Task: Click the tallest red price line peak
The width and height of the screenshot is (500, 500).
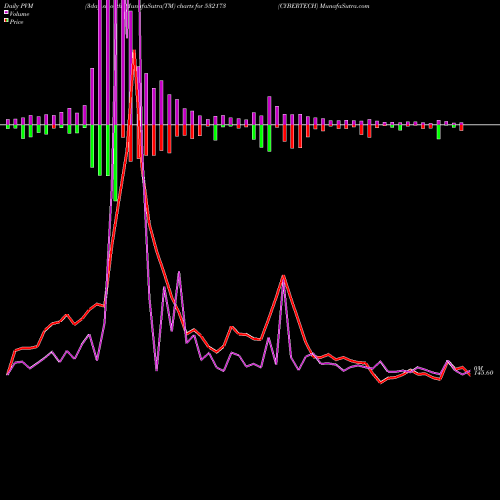Action: pos(134,51)
